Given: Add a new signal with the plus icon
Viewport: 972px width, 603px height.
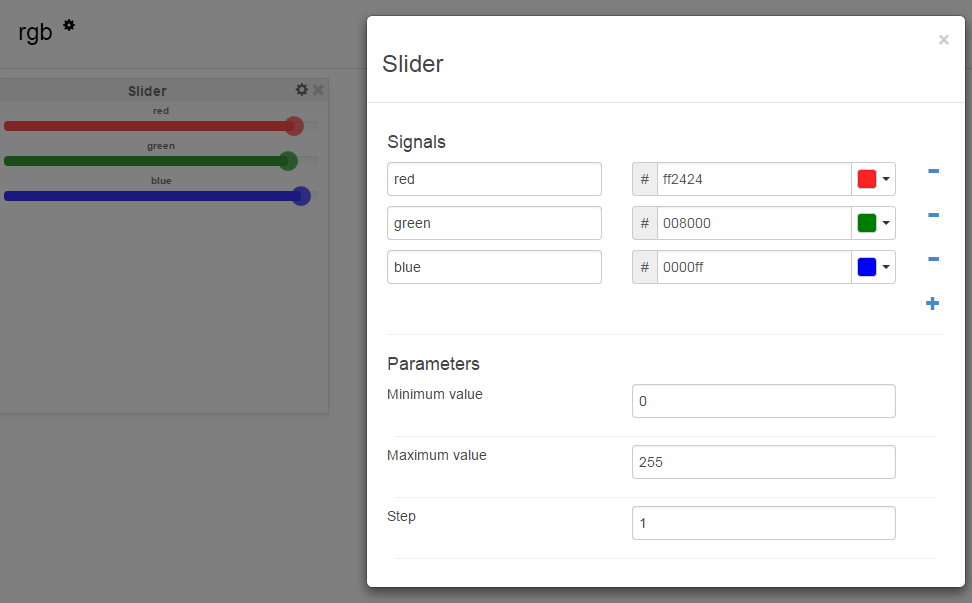Looking at the screenshot, I should pyautogui.click(x=932, y=304).
